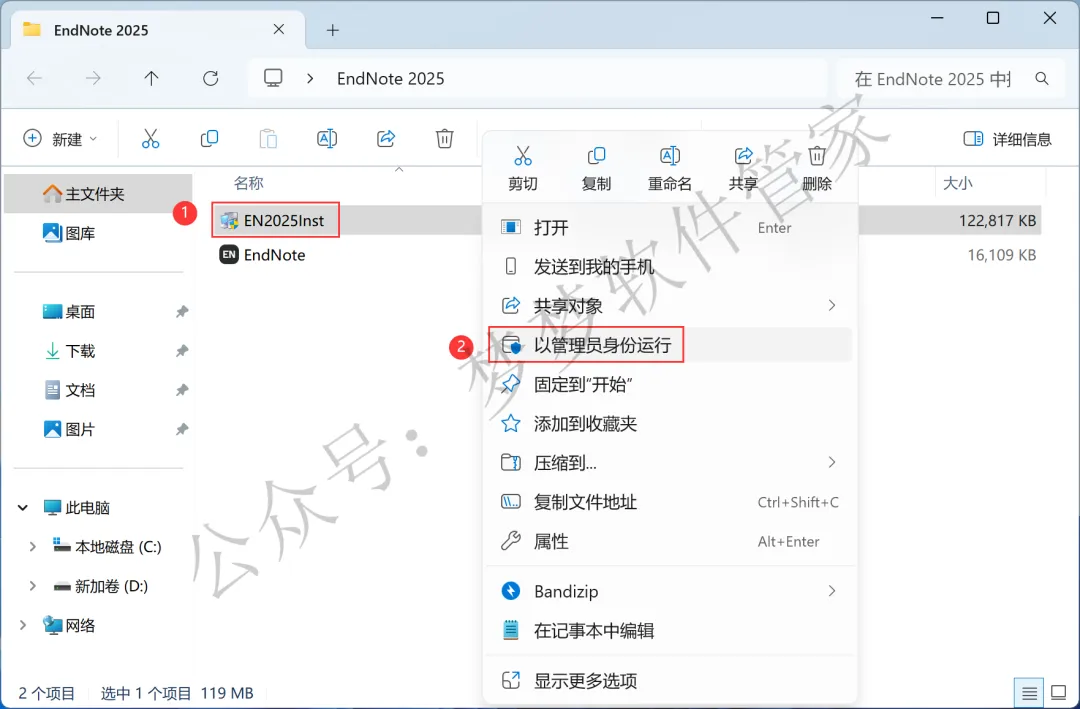Expand the 网络 tree node
Viewport: 1080px width, 709px height.
coord(23,626)
